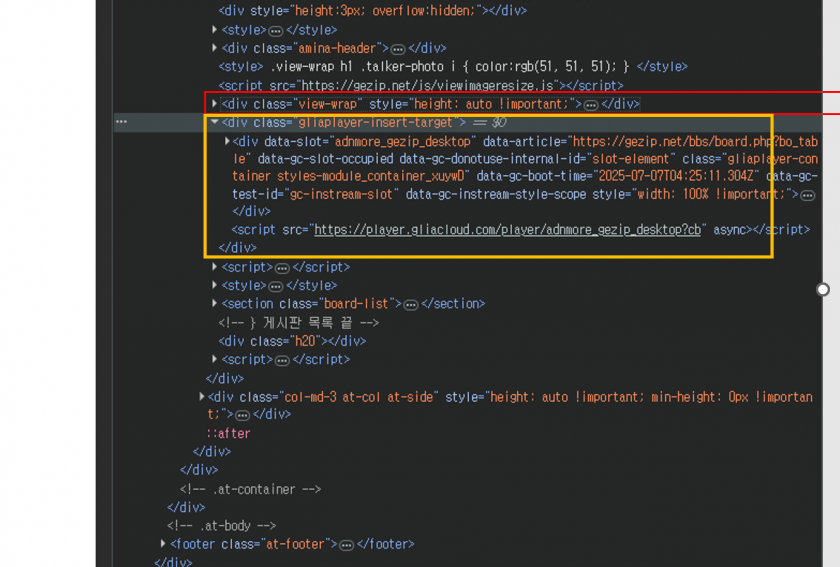This screenshot has height=567, width=840.
Task: Click the round scroll handle at right edge
Action: 823,290
